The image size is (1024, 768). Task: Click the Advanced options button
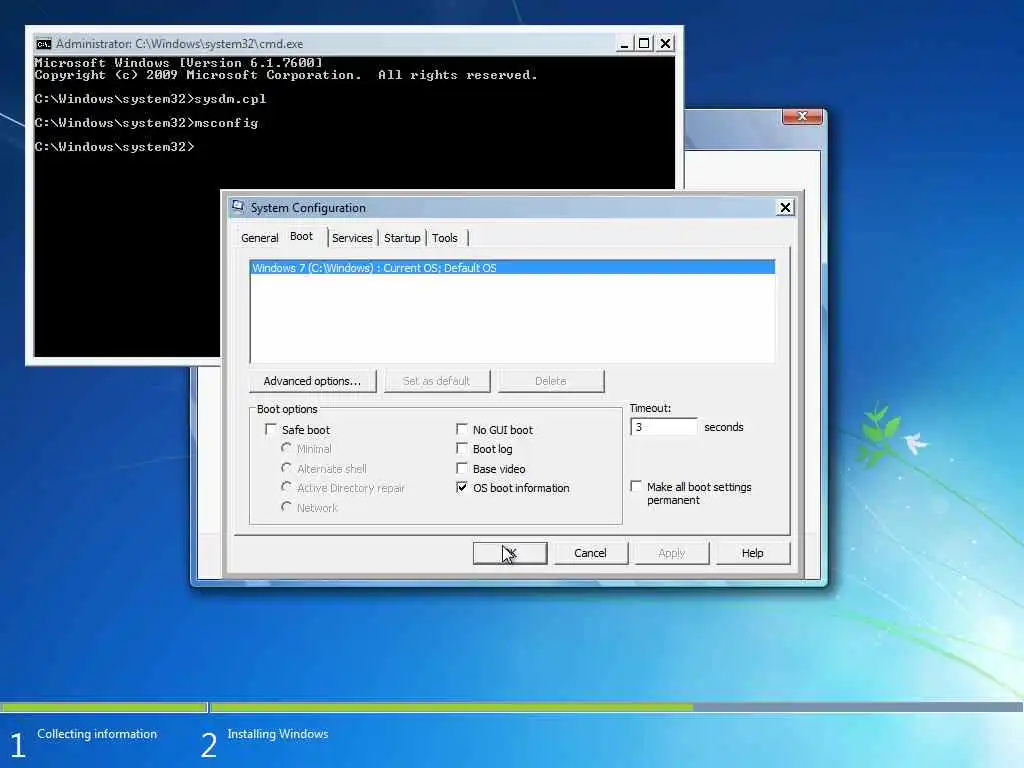point(312,381)
